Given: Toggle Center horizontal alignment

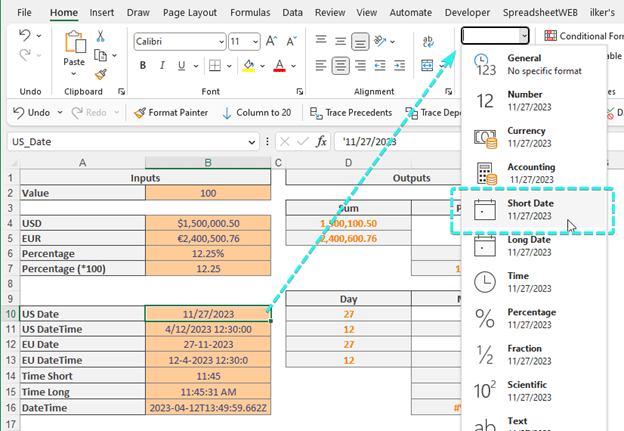Looking at the screenshot, I should click(341, 66).
